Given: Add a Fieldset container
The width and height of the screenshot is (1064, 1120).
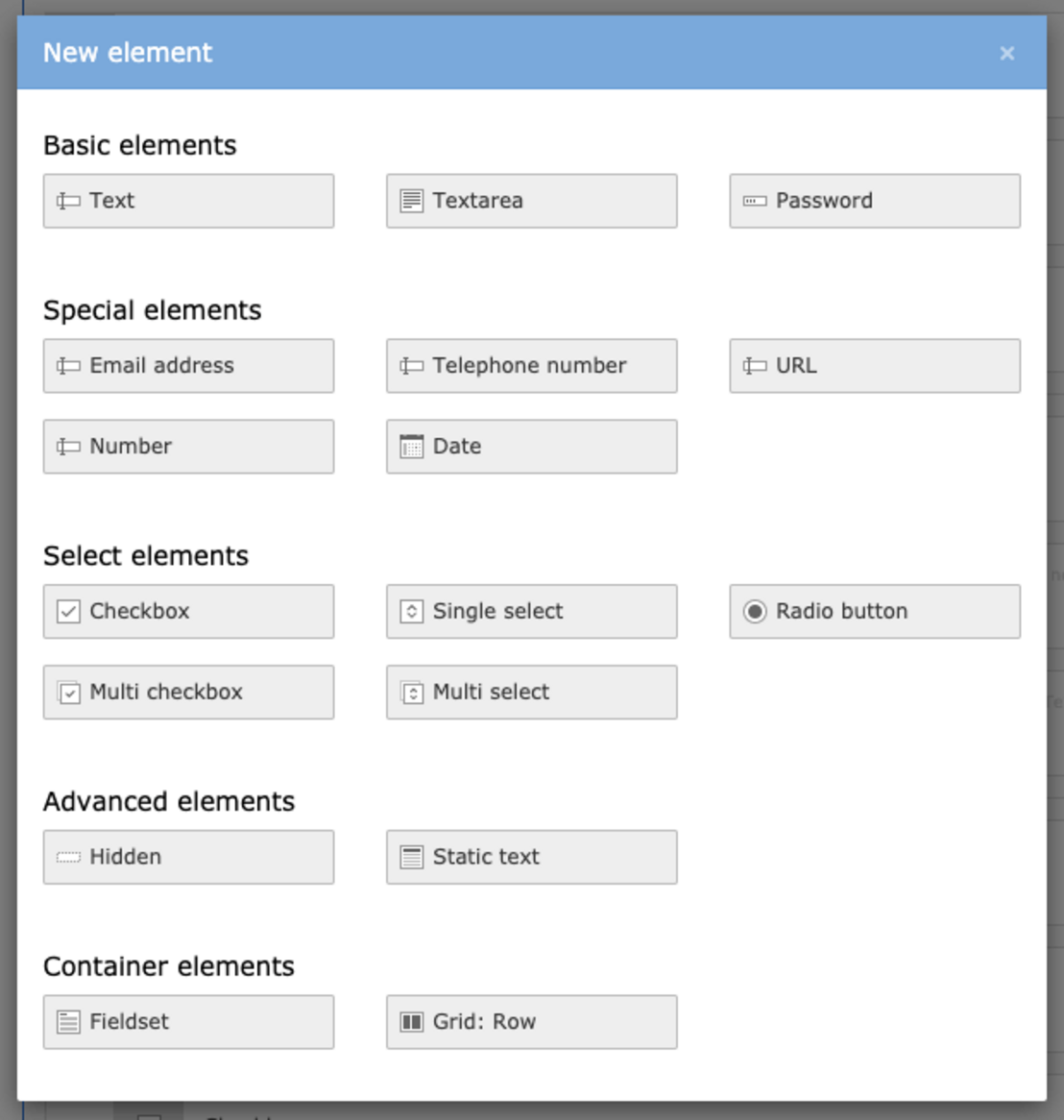Looking at the screenshot, I should pos(188,1022).
